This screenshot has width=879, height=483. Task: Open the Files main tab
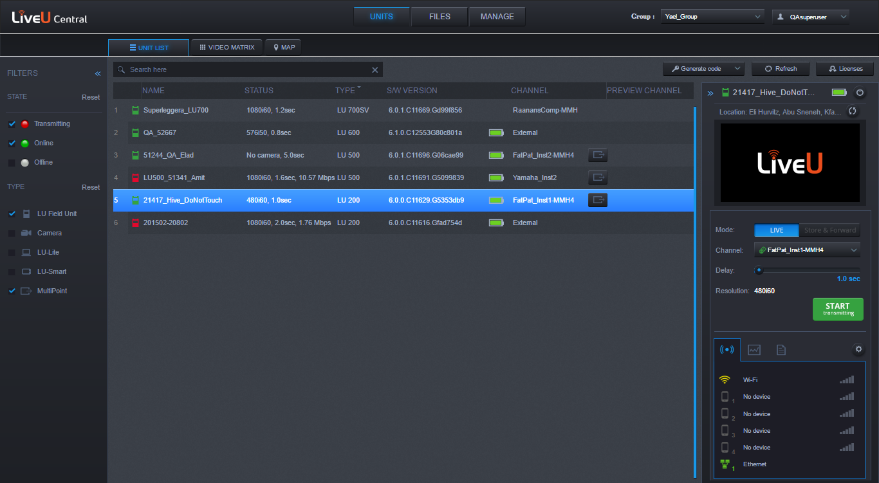[x=440, y=17]
